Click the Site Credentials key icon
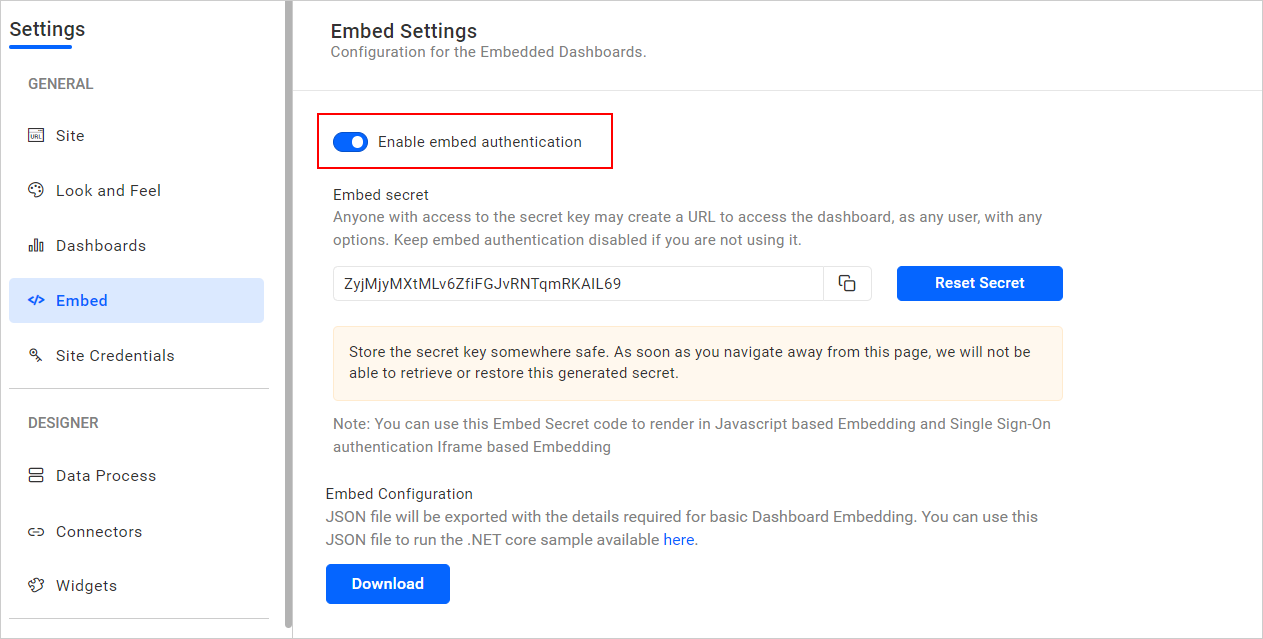Screen dimensions: 1263x639 point(36,355)
